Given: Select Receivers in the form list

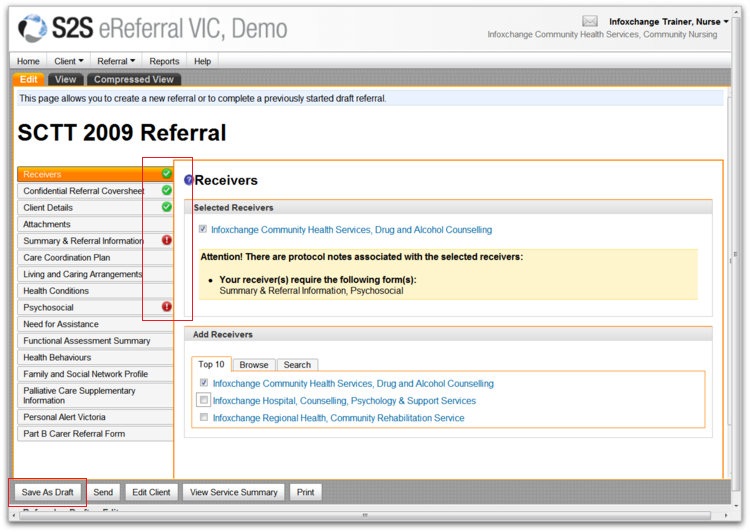Looking at the screenshot, I should coord(95,174).
